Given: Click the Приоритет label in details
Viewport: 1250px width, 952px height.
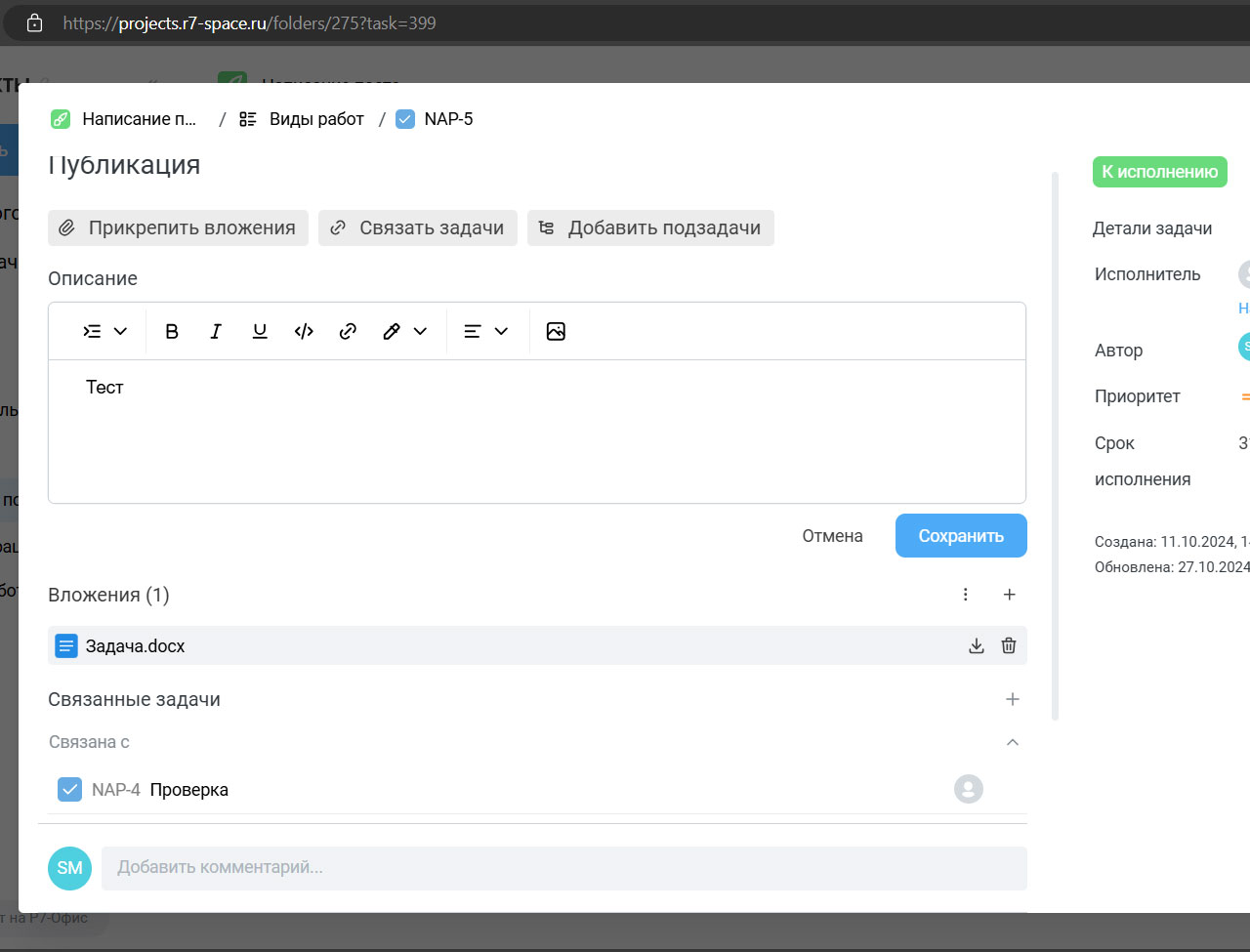Looking at the screenshot, I should click(x=1138, y=396).
